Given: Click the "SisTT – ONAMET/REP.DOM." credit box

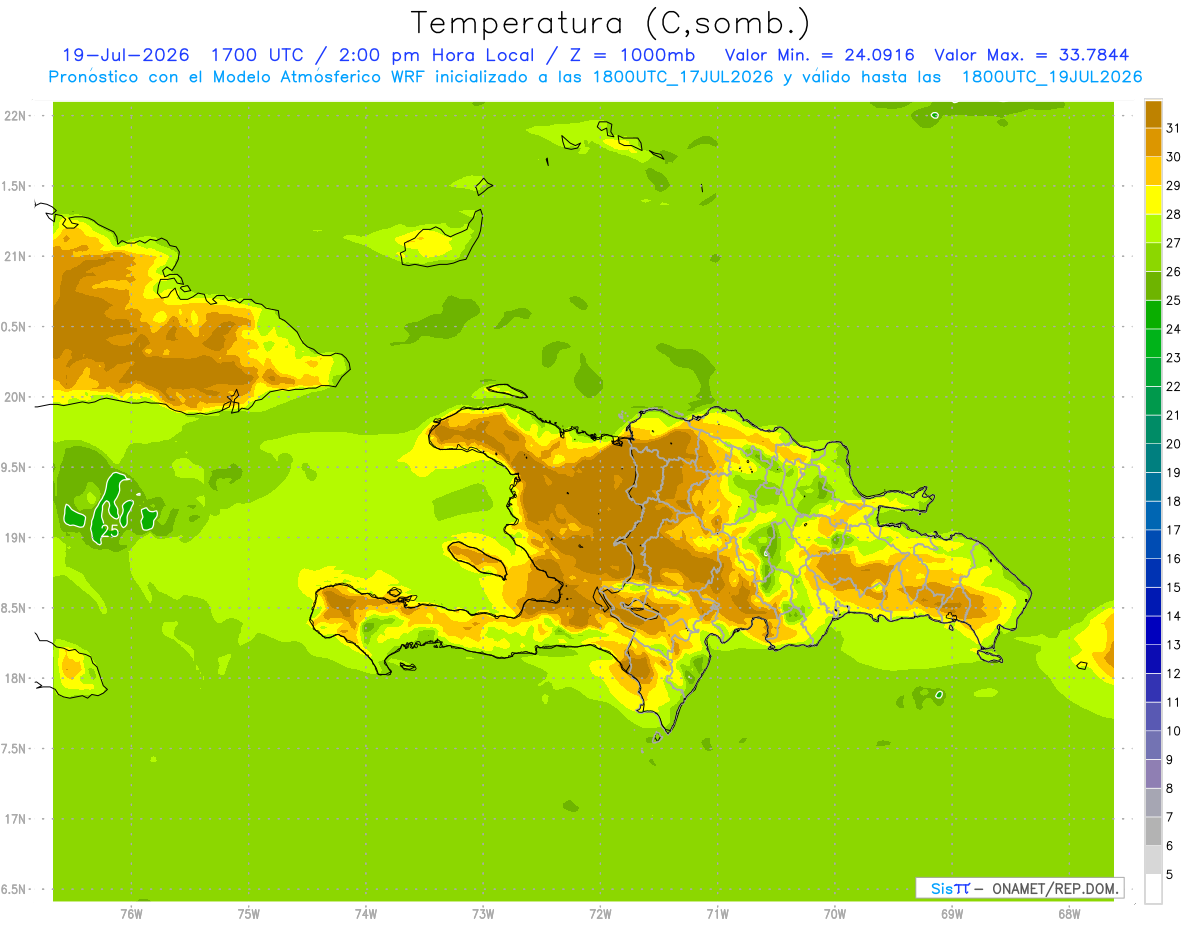Looking at the screenshot, I should (1019, 888).
